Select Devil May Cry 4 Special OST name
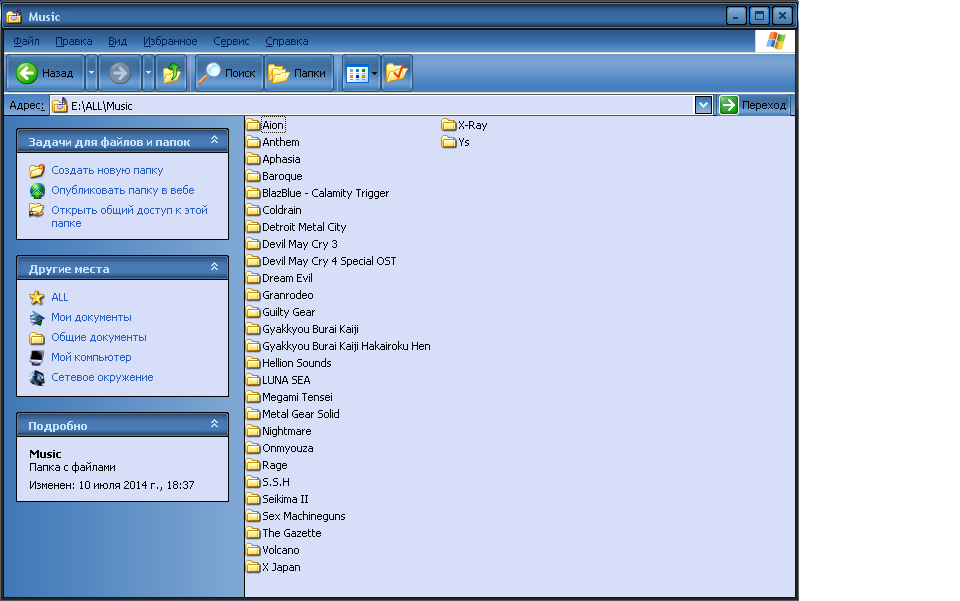The height and width of the screenshot is (601, 960). (x=329, y=261)
